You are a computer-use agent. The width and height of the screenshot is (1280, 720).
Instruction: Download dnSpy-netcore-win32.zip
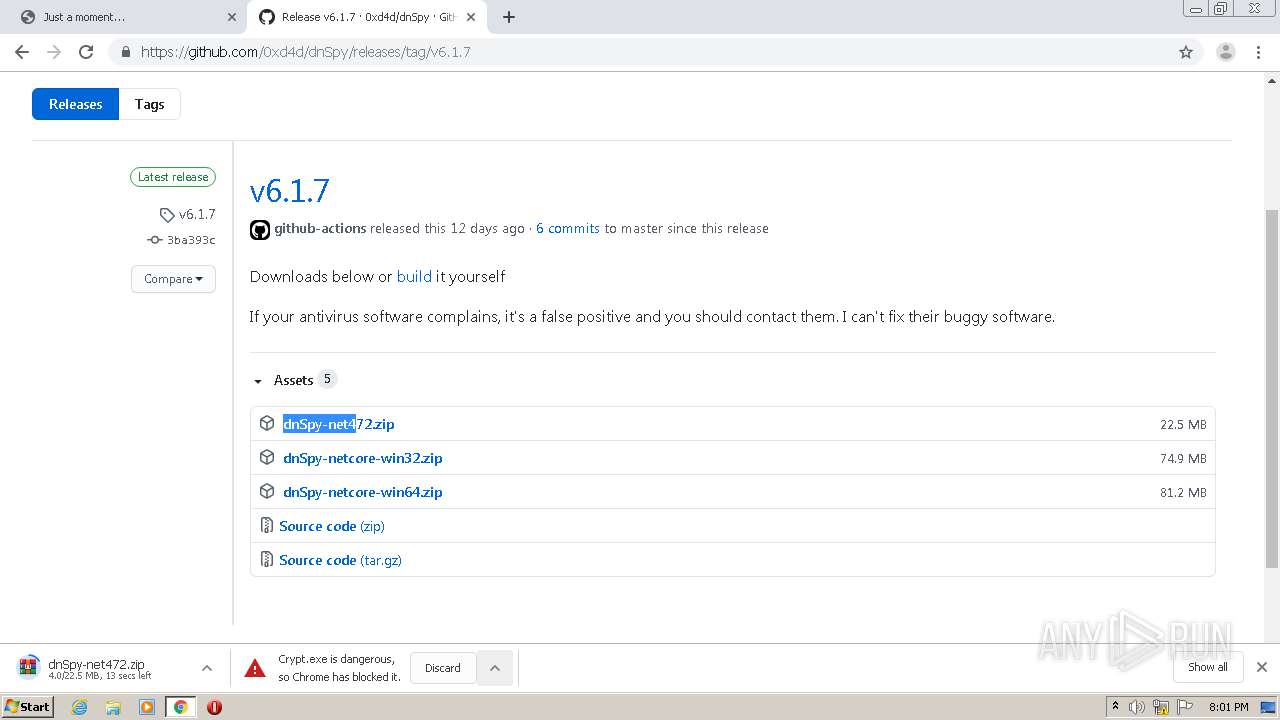(x=363, y=458)
